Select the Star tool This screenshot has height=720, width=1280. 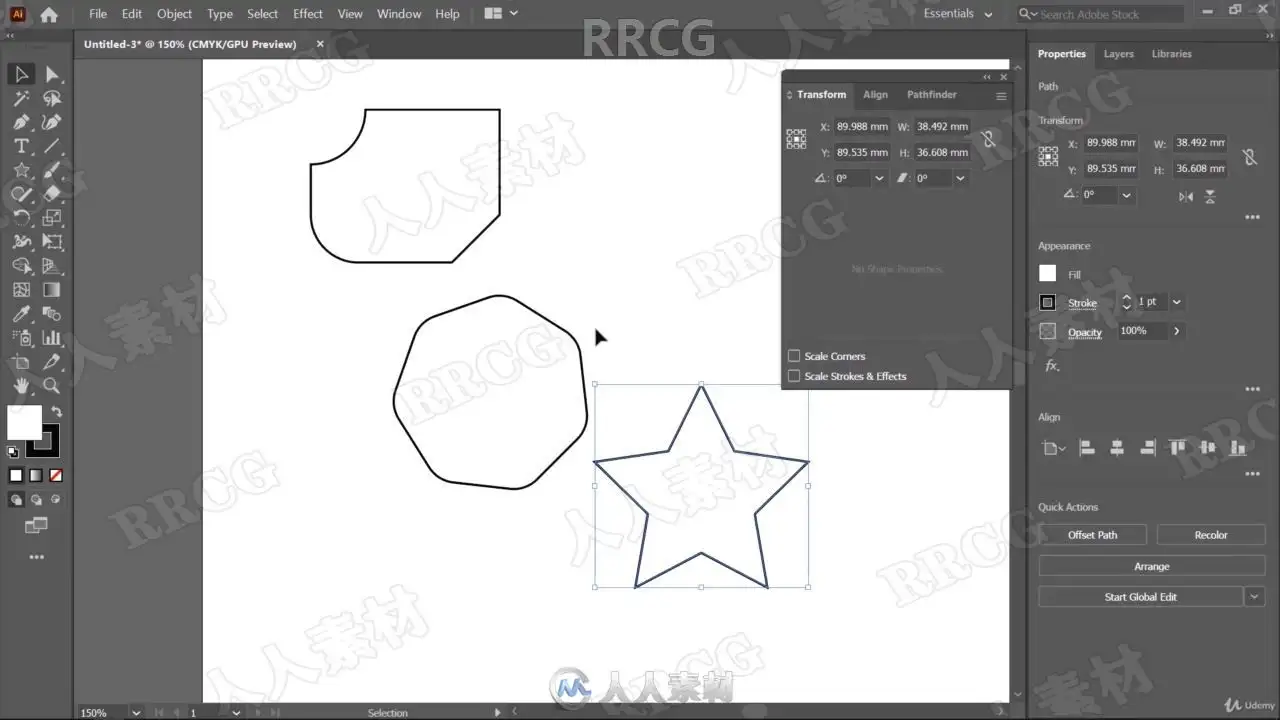[x=21, y=170]
